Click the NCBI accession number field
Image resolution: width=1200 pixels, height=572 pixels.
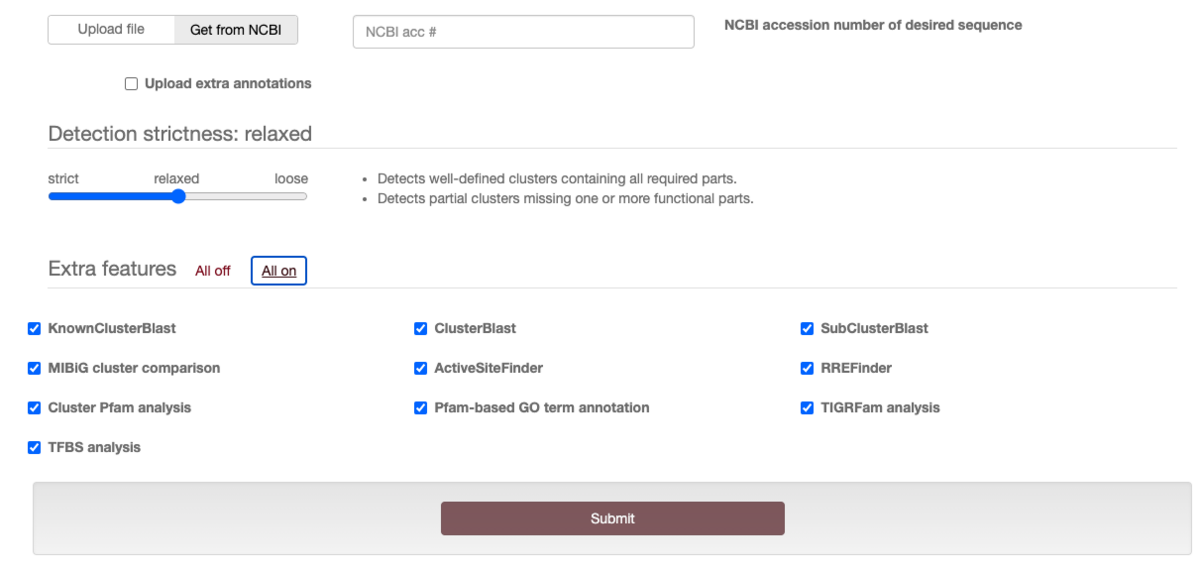(x=523, y=32)
